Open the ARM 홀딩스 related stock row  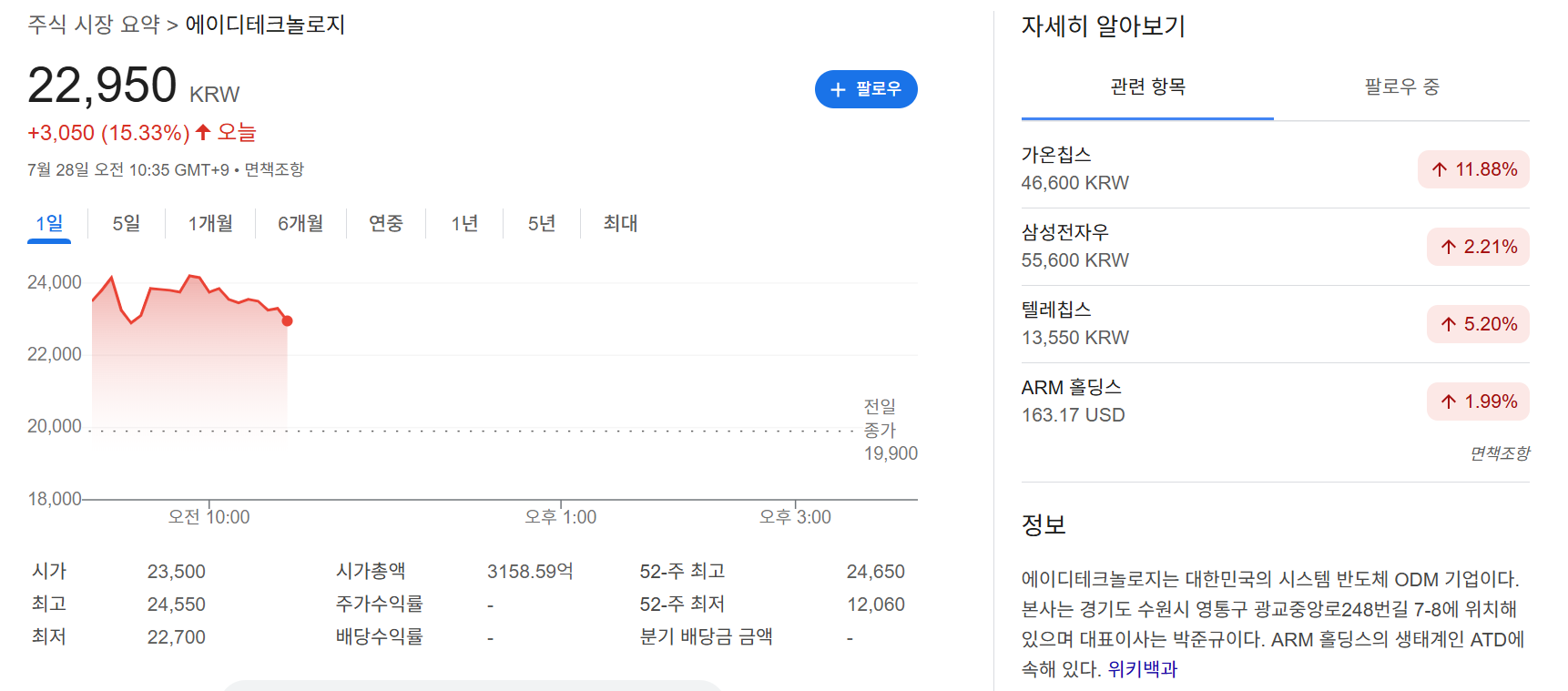1275,401
